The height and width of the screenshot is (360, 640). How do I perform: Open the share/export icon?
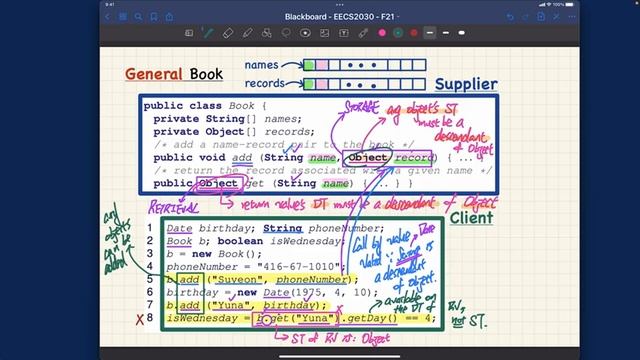point(169,17)
